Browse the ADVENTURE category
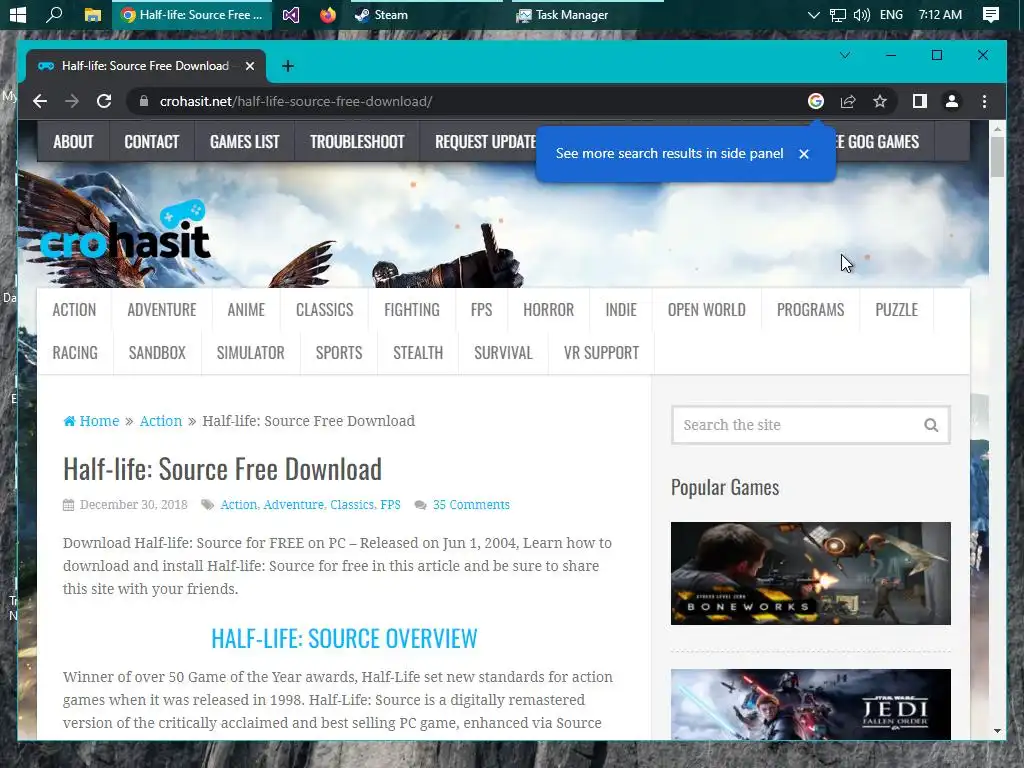Viewport: 1024px width, 768px height. 162,310
